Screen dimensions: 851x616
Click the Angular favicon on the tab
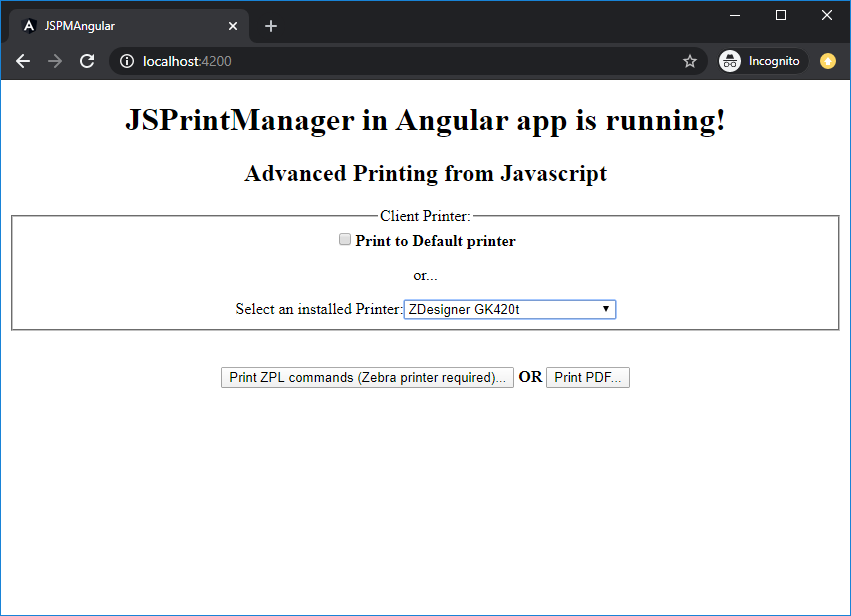[29, 26]
